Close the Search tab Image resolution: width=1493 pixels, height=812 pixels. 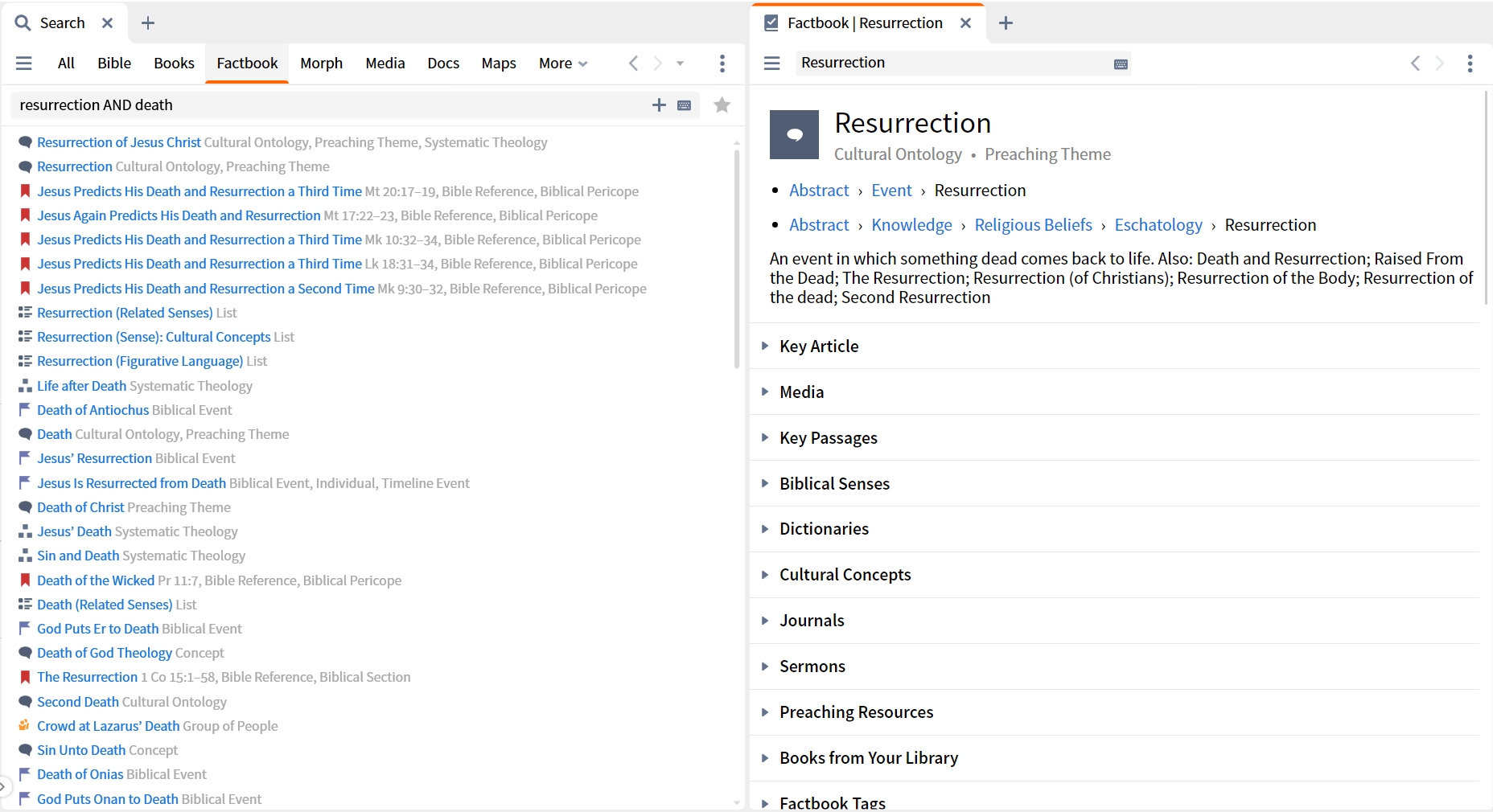pyautogui.click(x=107, y=23)
